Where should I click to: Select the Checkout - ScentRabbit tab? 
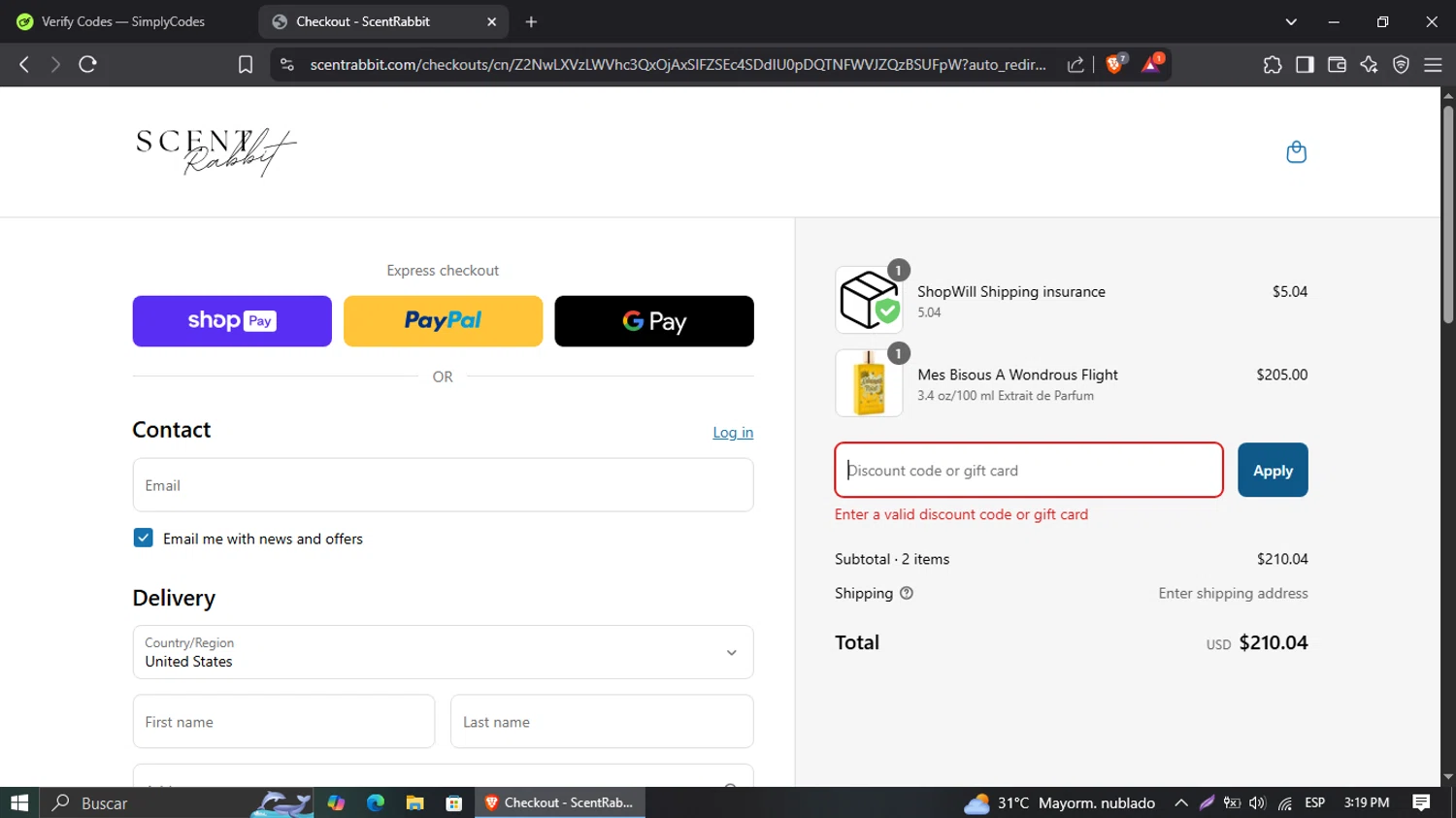(x=383, y=21)
